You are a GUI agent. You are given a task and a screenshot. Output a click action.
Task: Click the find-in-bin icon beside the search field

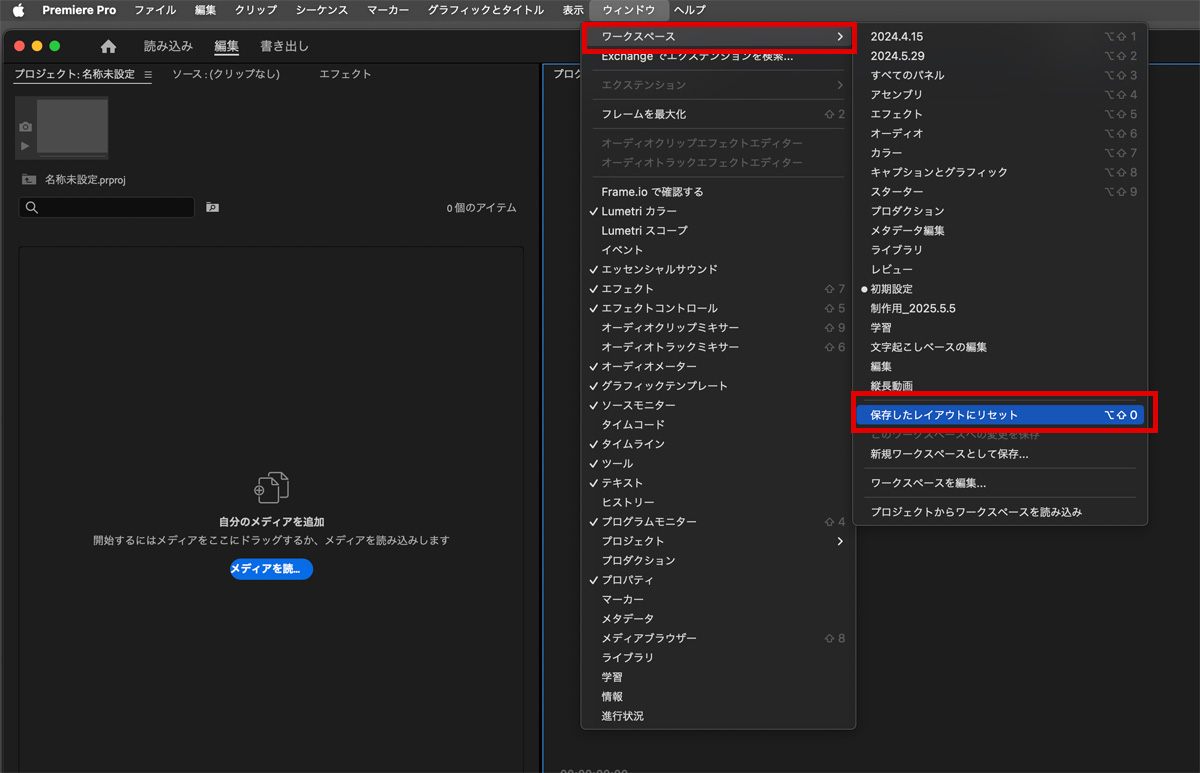tap(212, 207)
